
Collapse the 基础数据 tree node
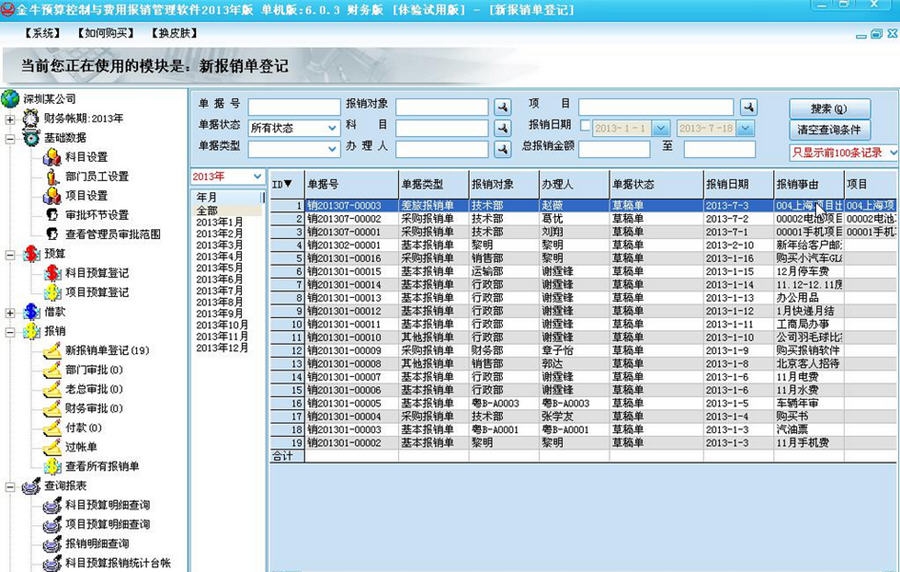[x=10, y=138]
